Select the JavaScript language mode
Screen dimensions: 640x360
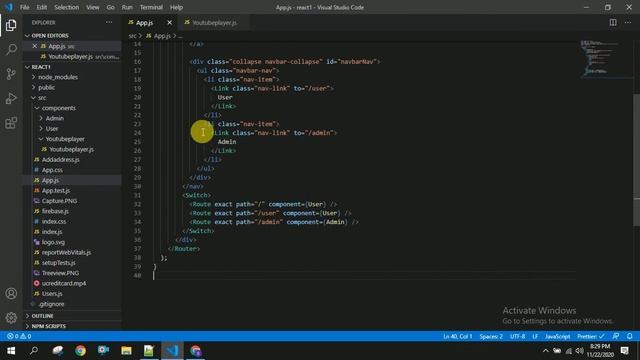tap(558, 336)
